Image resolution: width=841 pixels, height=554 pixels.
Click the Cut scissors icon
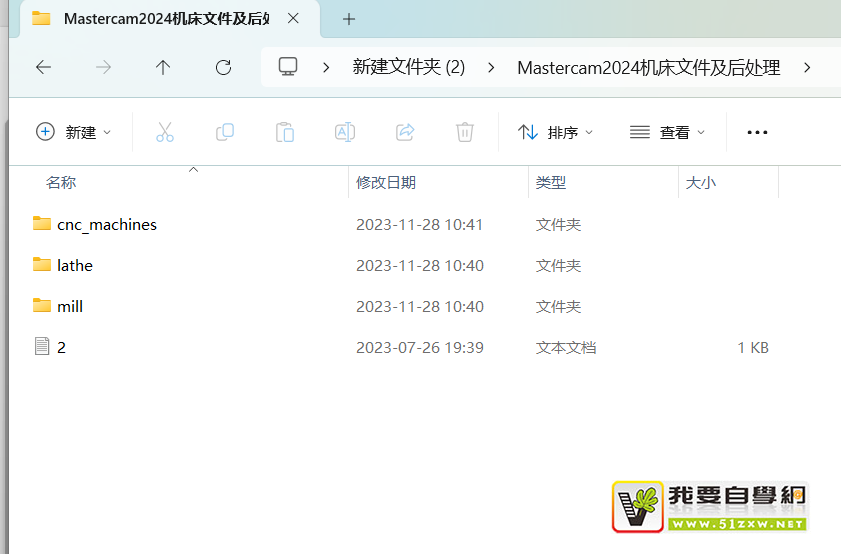pos(165,132)
